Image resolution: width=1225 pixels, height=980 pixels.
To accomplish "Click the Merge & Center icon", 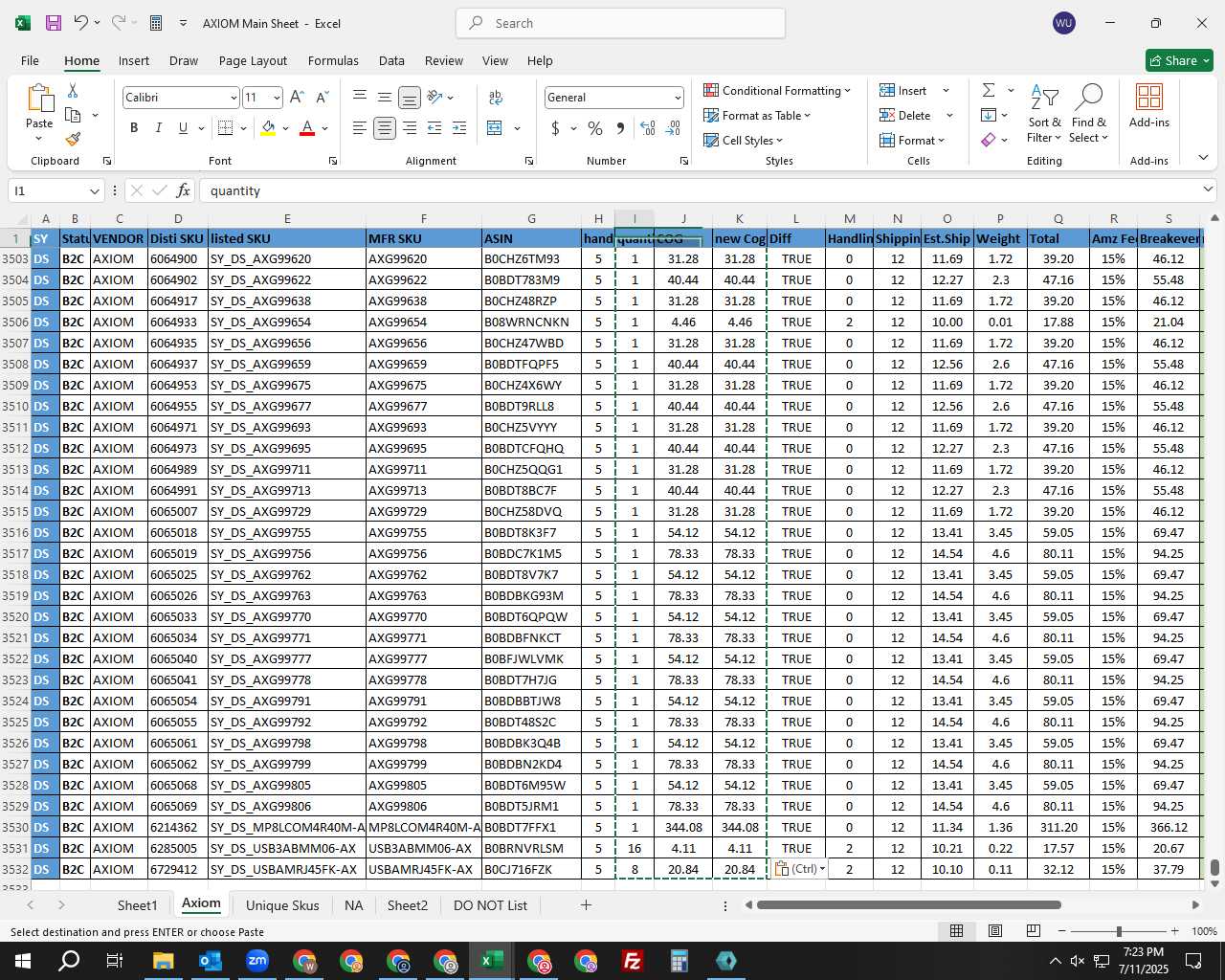I will point(495,128).
